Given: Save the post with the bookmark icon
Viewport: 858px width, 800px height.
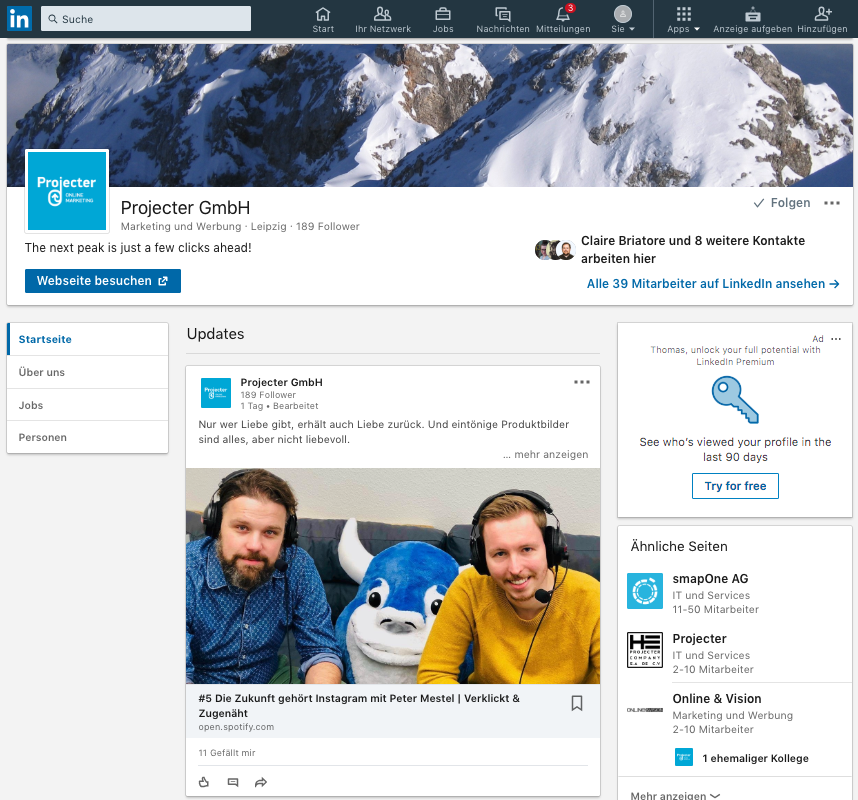Looking at the screenshot, I should (577, 703).
